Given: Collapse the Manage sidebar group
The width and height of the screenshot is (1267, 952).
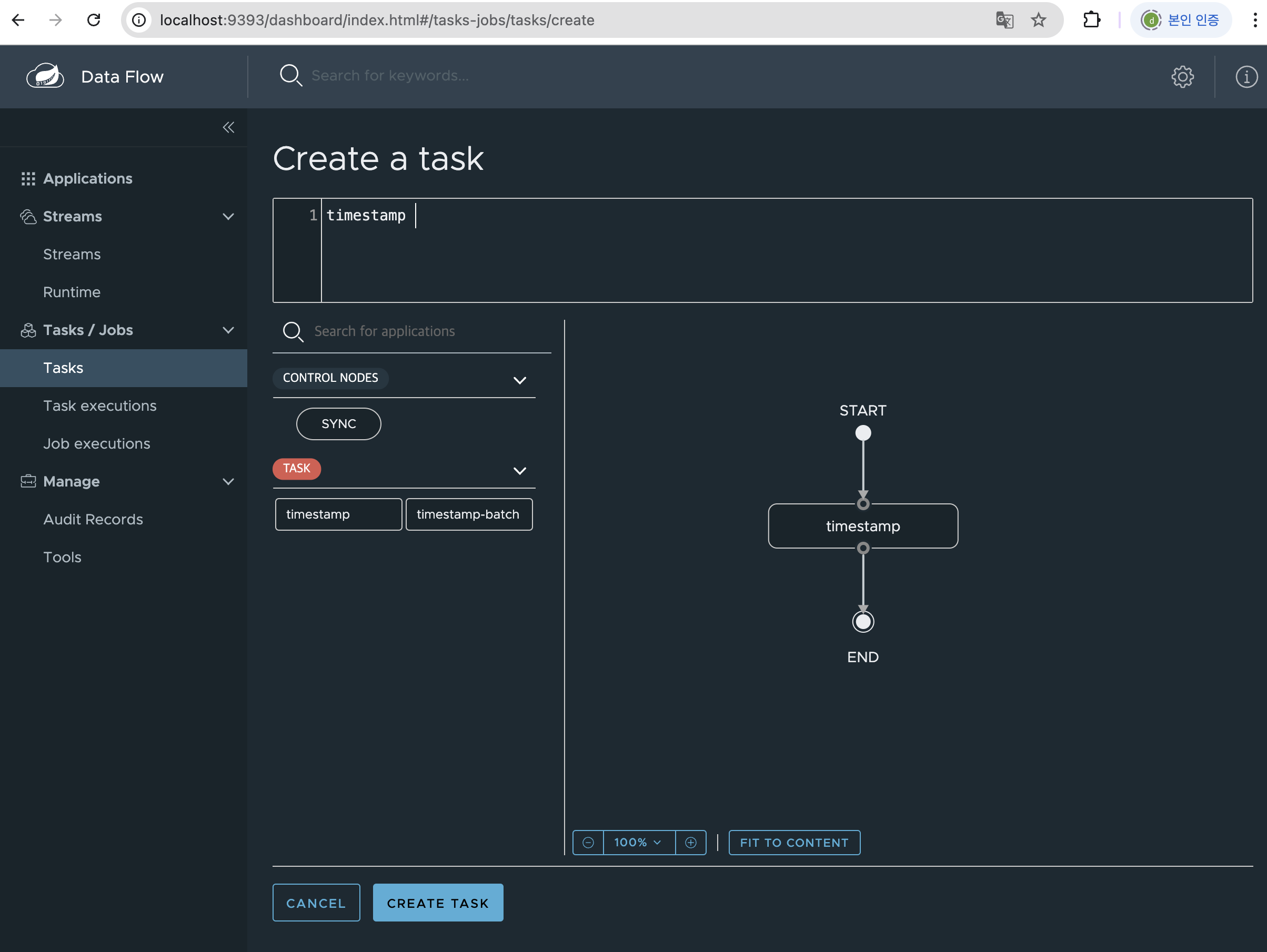Looking at the screenshot, I should (x=228, y=481).
